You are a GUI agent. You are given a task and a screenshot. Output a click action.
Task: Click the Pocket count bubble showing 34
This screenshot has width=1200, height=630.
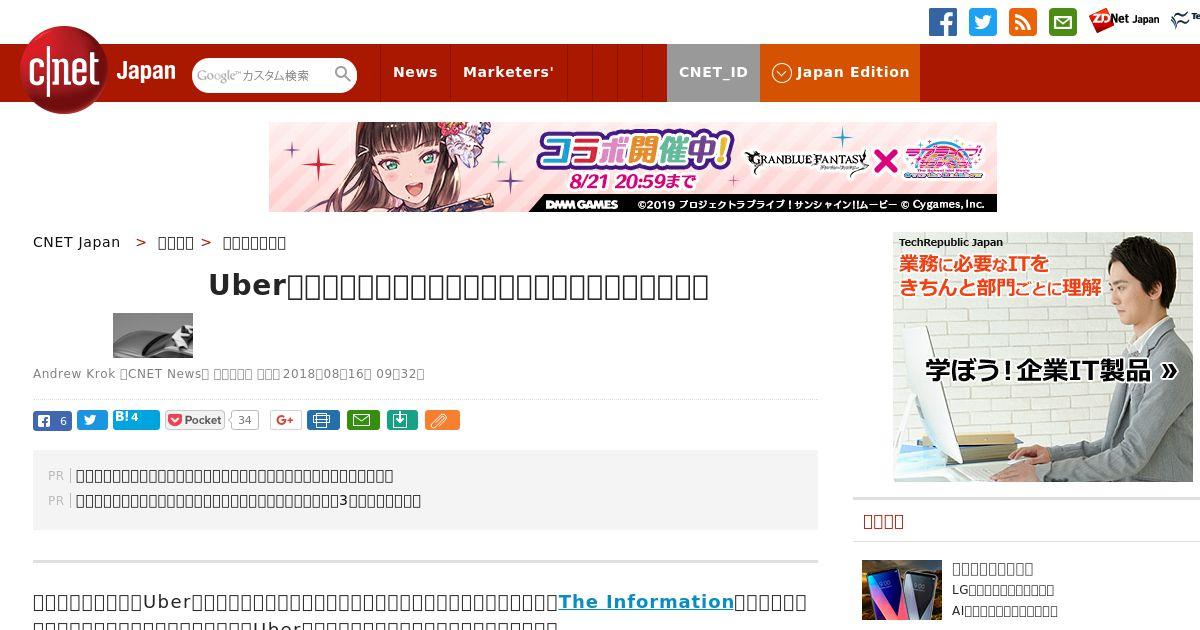[245, 420]
